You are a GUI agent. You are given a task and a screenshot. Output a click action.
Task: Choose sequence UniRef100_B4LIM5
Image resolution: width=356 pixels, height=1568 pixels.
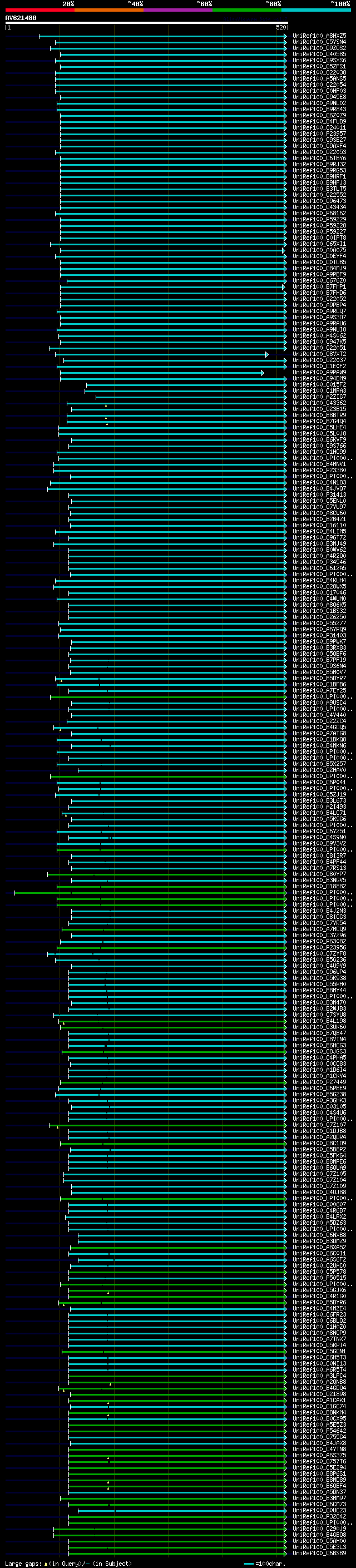[319, 531]
